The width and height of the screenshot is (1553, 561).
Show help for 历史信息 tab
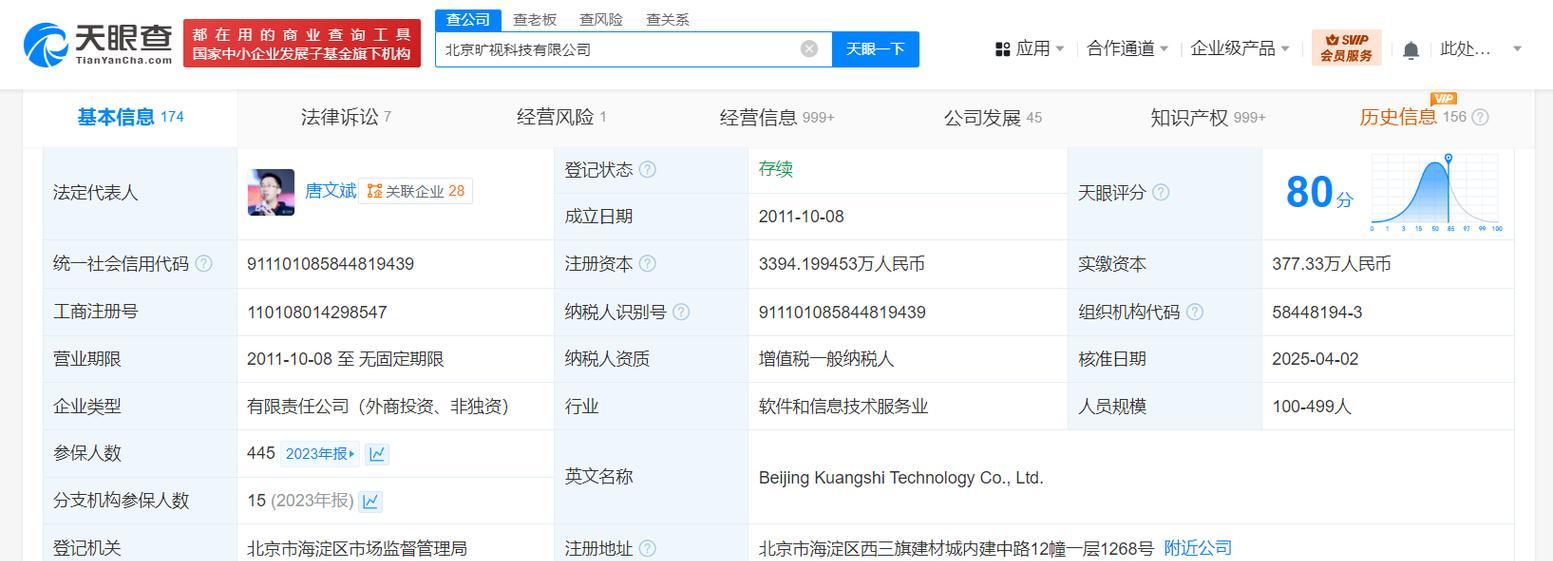coord(1481,117)
